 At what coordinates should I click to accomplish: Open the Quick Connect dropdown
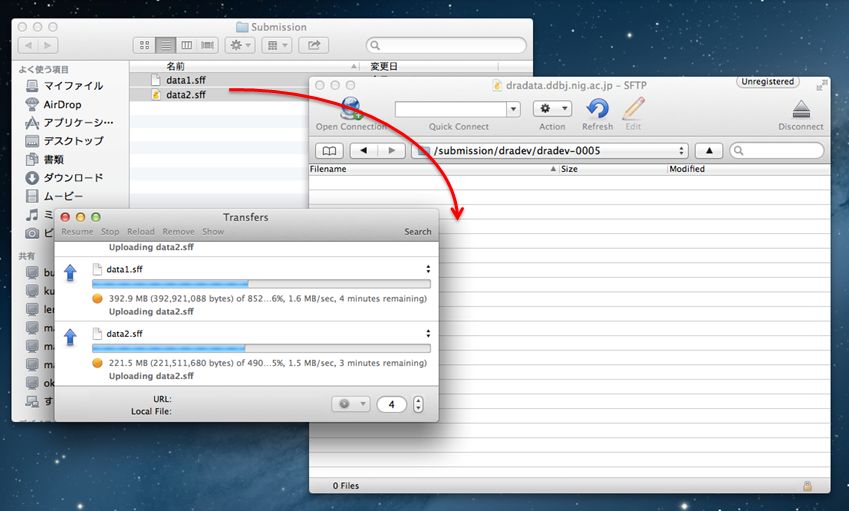click(x=514, y=108)
